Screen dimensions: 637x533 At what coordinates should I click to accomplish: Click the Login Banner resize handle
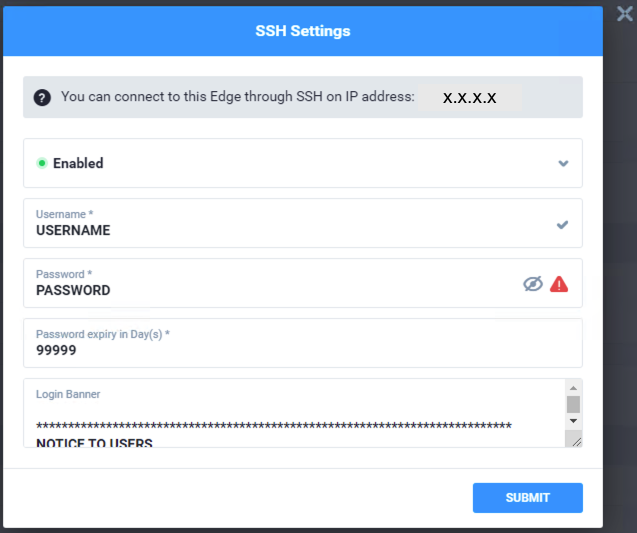[575, 440]
